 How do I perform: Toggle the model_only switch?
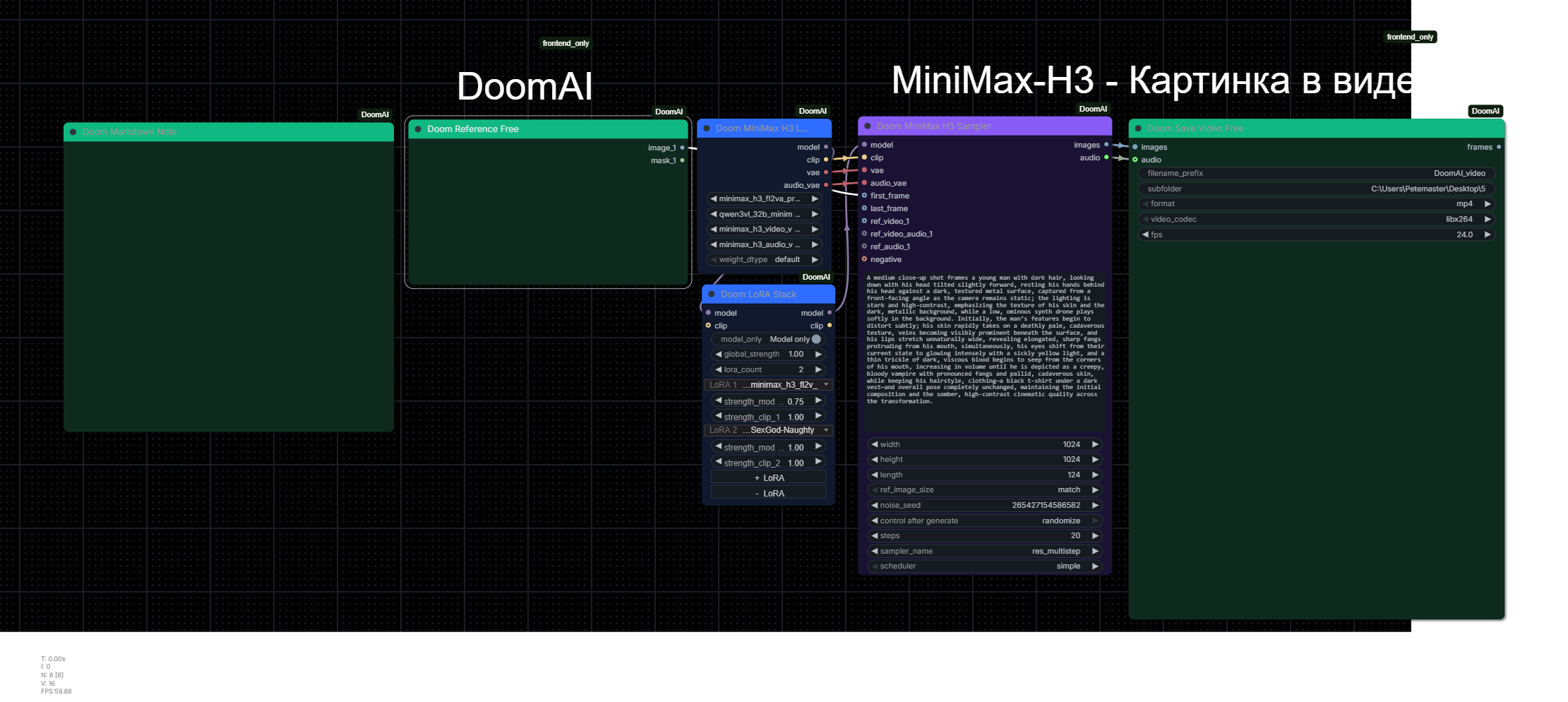click(817, 339)
